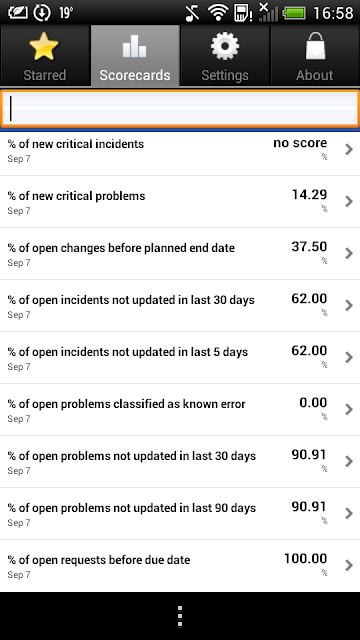
Task: Open the Starred tab star icon
Action: 44,46
